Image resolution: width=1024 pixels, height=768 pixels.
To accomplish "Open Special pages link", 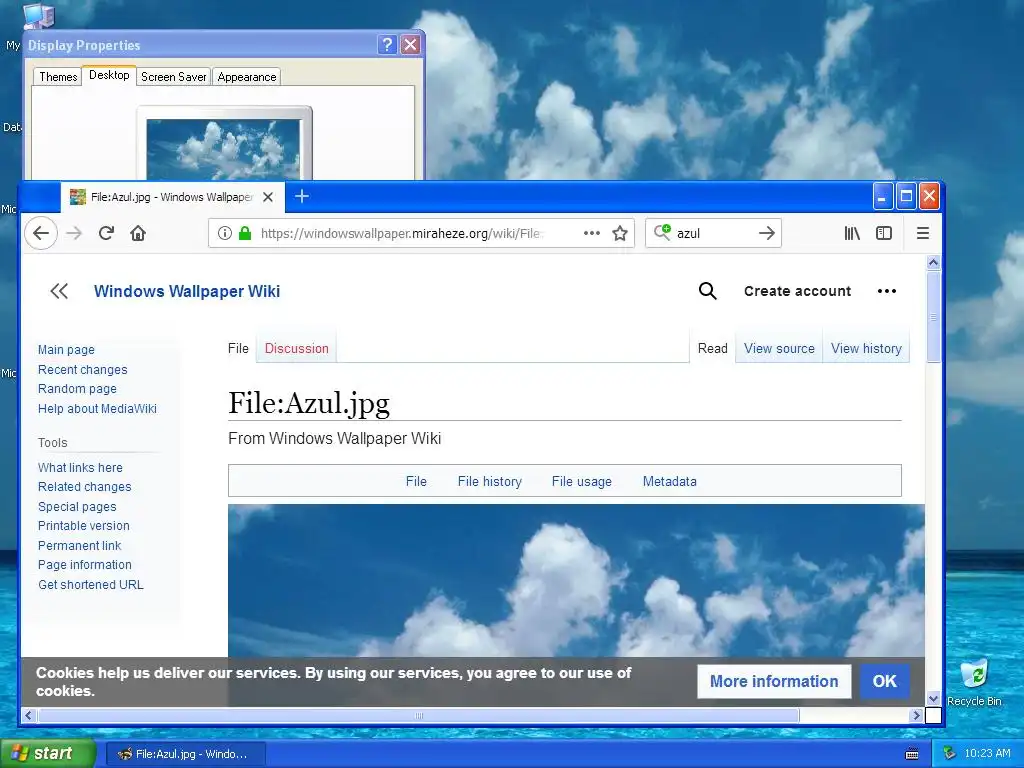I will click(x=77, y=507).
